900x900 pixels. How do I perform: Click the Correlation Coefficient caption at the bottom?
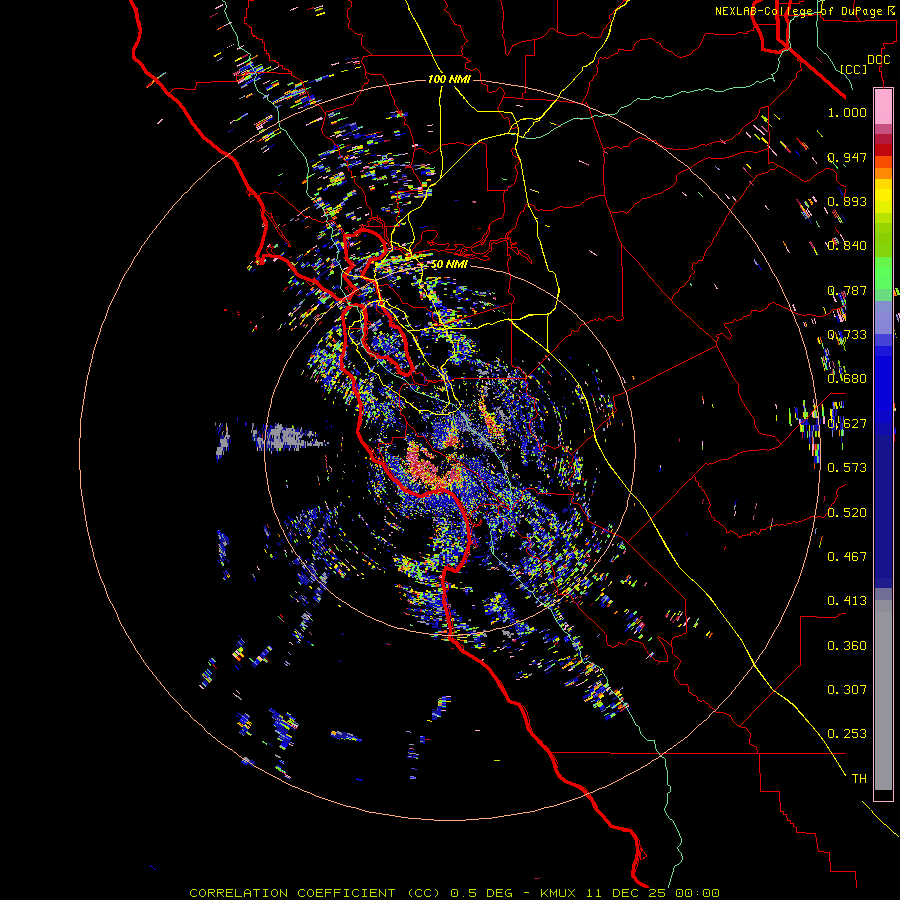[455, 893]
